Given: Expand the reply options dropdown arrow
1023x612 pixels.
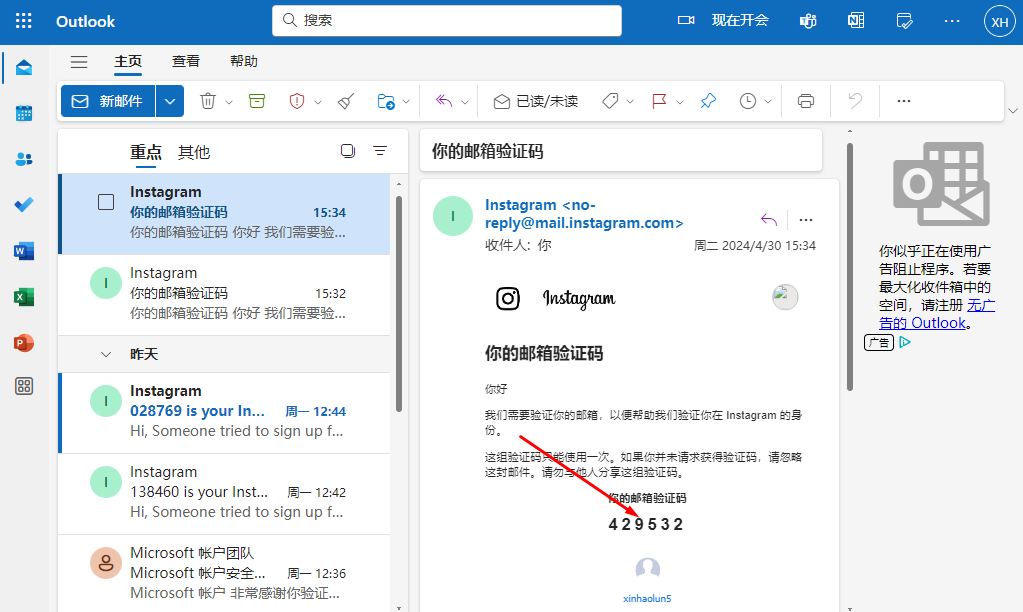Looking at the screenshot, I should (x=465, y=102).
